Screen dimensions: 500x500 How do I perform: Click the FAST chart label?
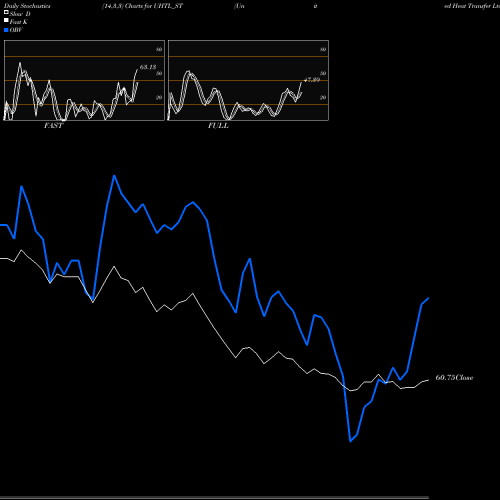53,126
